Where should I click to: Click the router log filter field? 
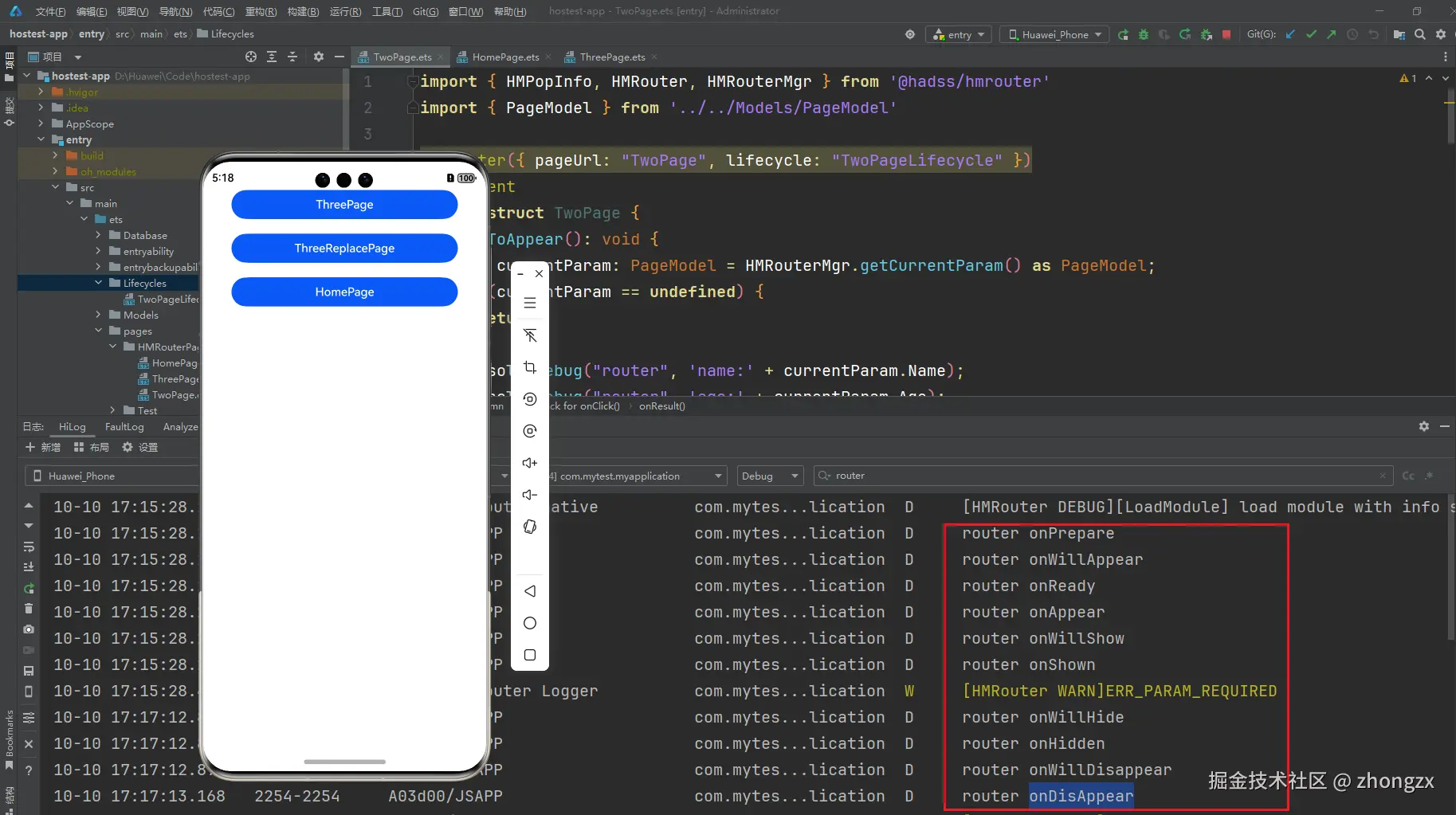(x=1100, y=476)
